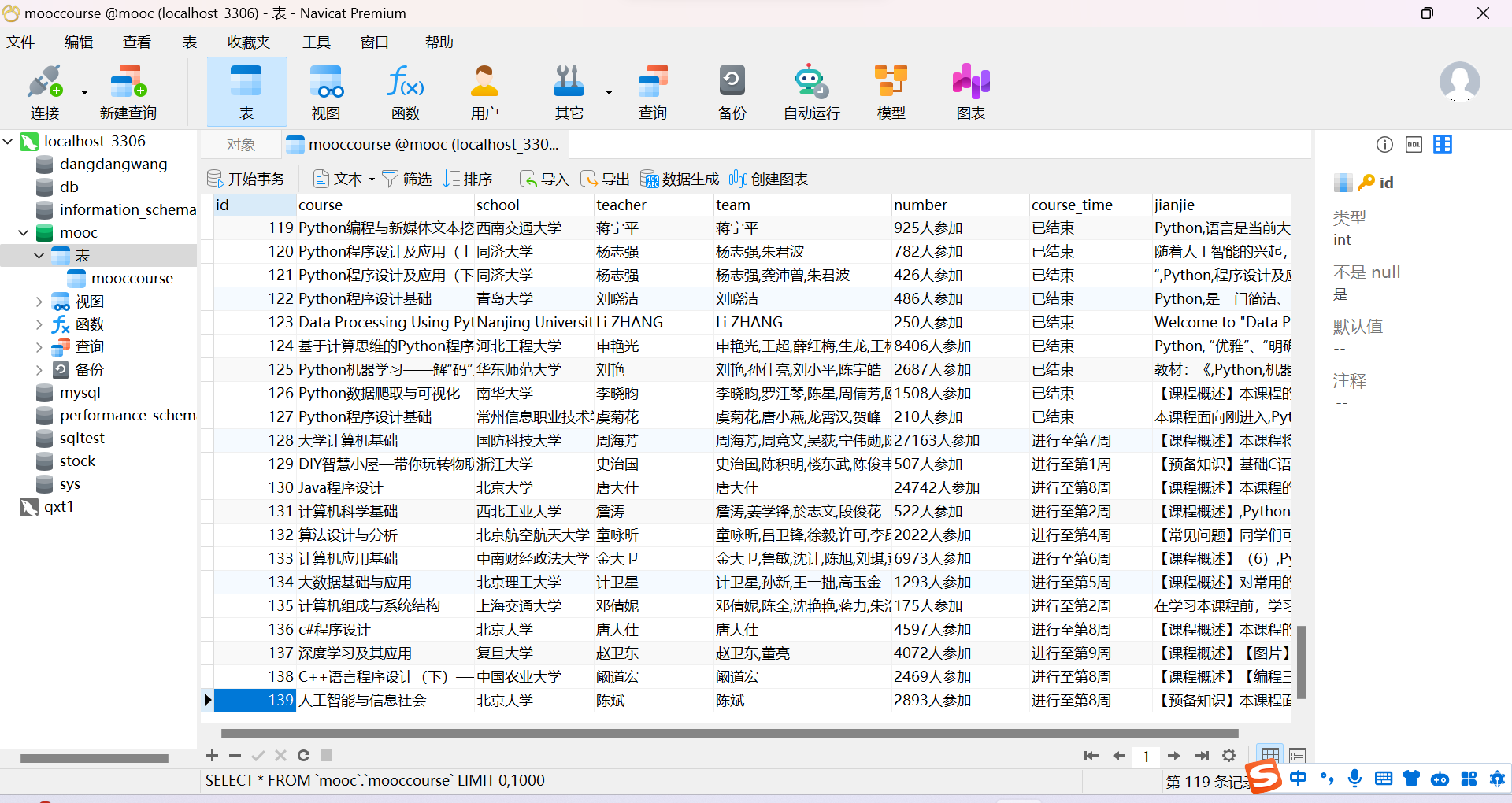The height and width of the screenshot is (803, 1512).
Task: Show the info panel icon
Action: coord(1384,144)
